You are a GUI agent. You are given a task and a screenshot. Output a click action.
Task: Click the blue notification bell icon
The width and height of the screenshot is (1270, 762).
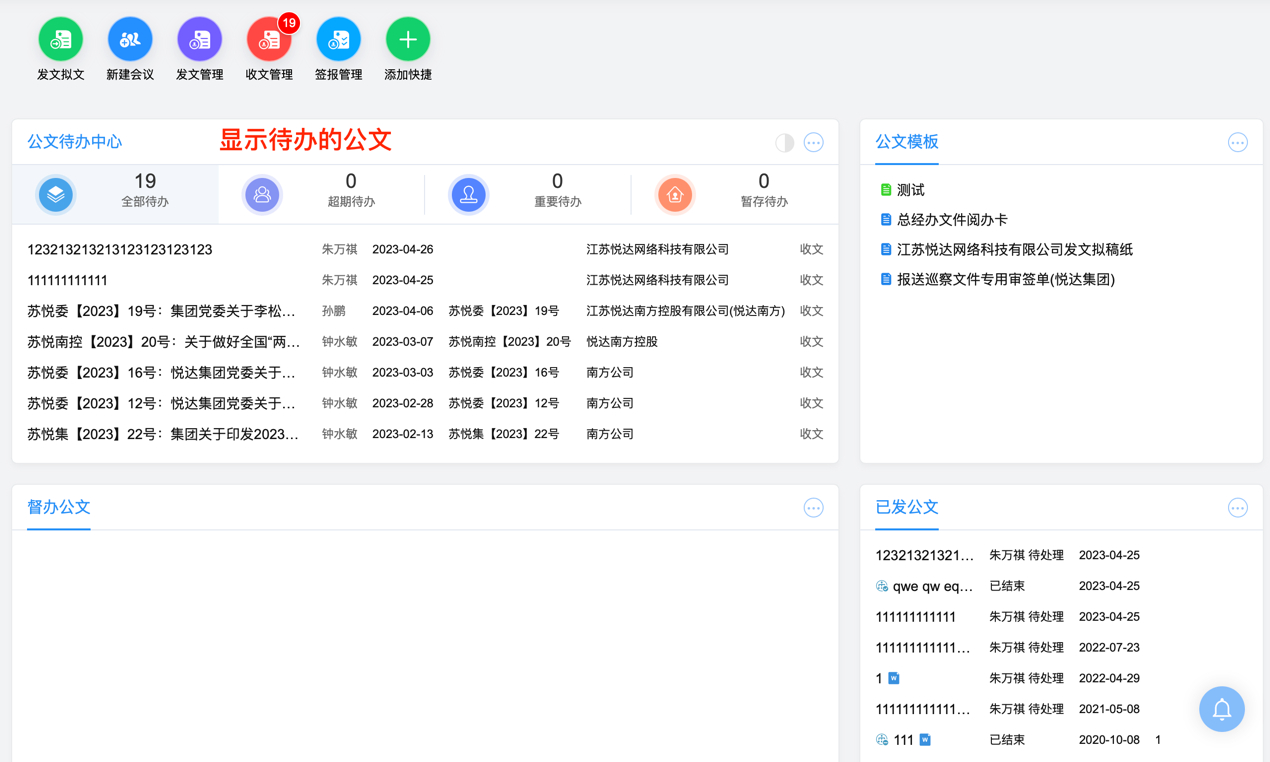(1221, 709)
